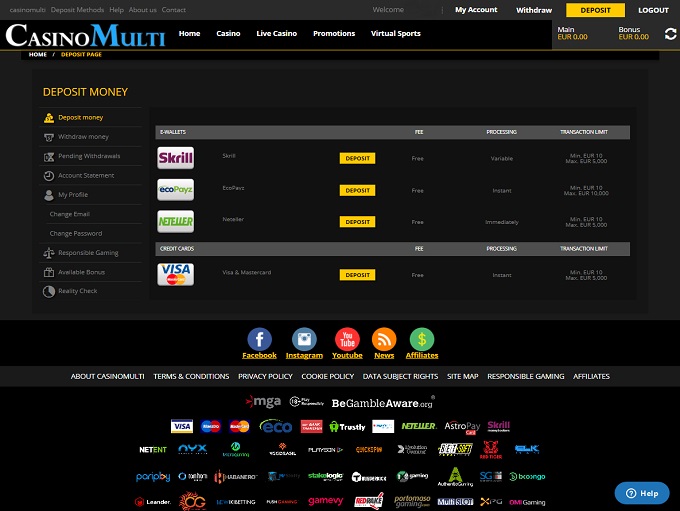Screen dimensions: 680x511
Task: Open Responsible Gaming in sidebar
Action: pyautogui.click(x=88, y=253)
